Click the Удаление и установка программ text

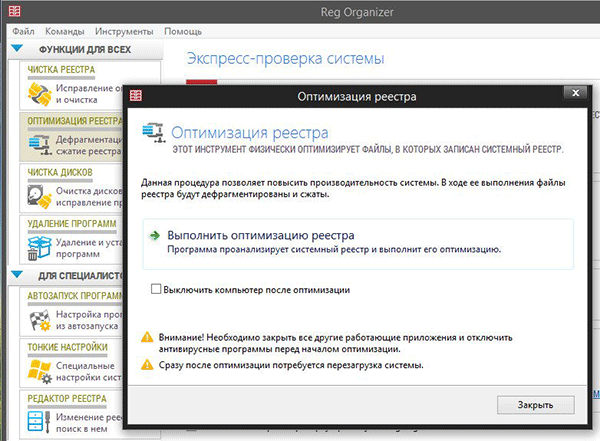coord(89,248)
